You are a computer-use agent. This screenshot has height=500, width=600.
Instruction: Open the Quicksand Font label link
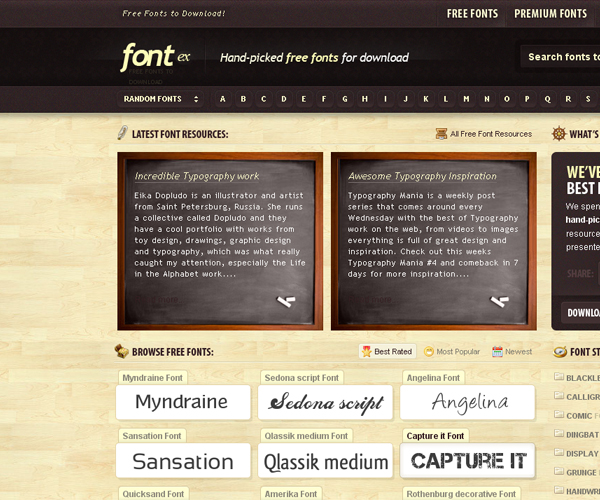[153, 494]
